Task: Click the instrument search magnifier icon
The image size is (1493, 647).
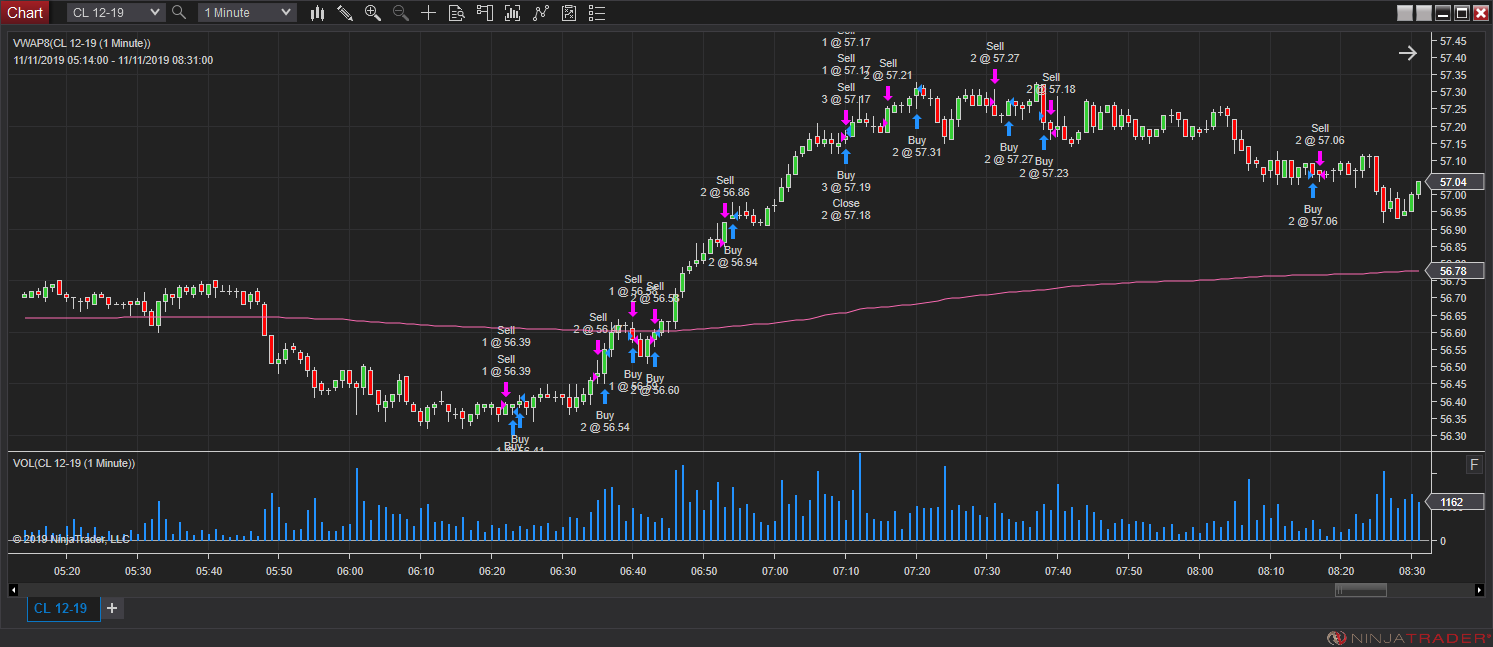Action: [x=179, y=12]
